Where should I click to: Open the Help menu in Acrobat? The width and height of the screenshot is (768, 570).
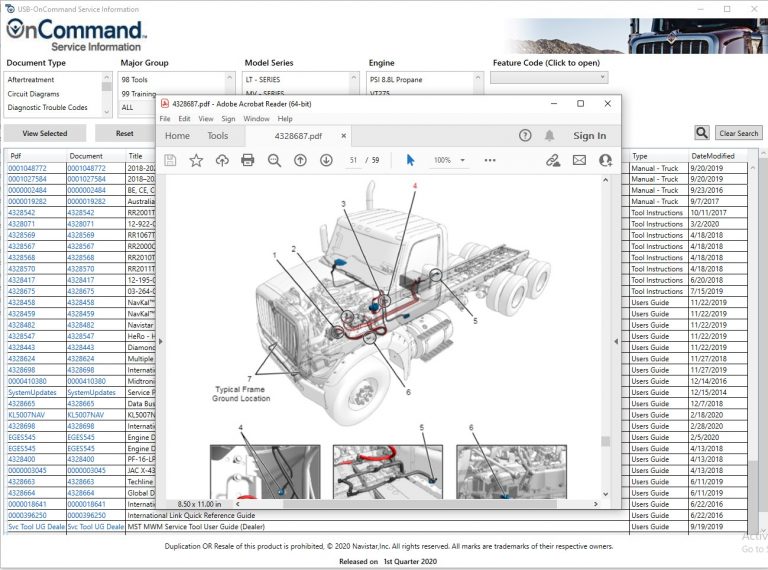285,119
